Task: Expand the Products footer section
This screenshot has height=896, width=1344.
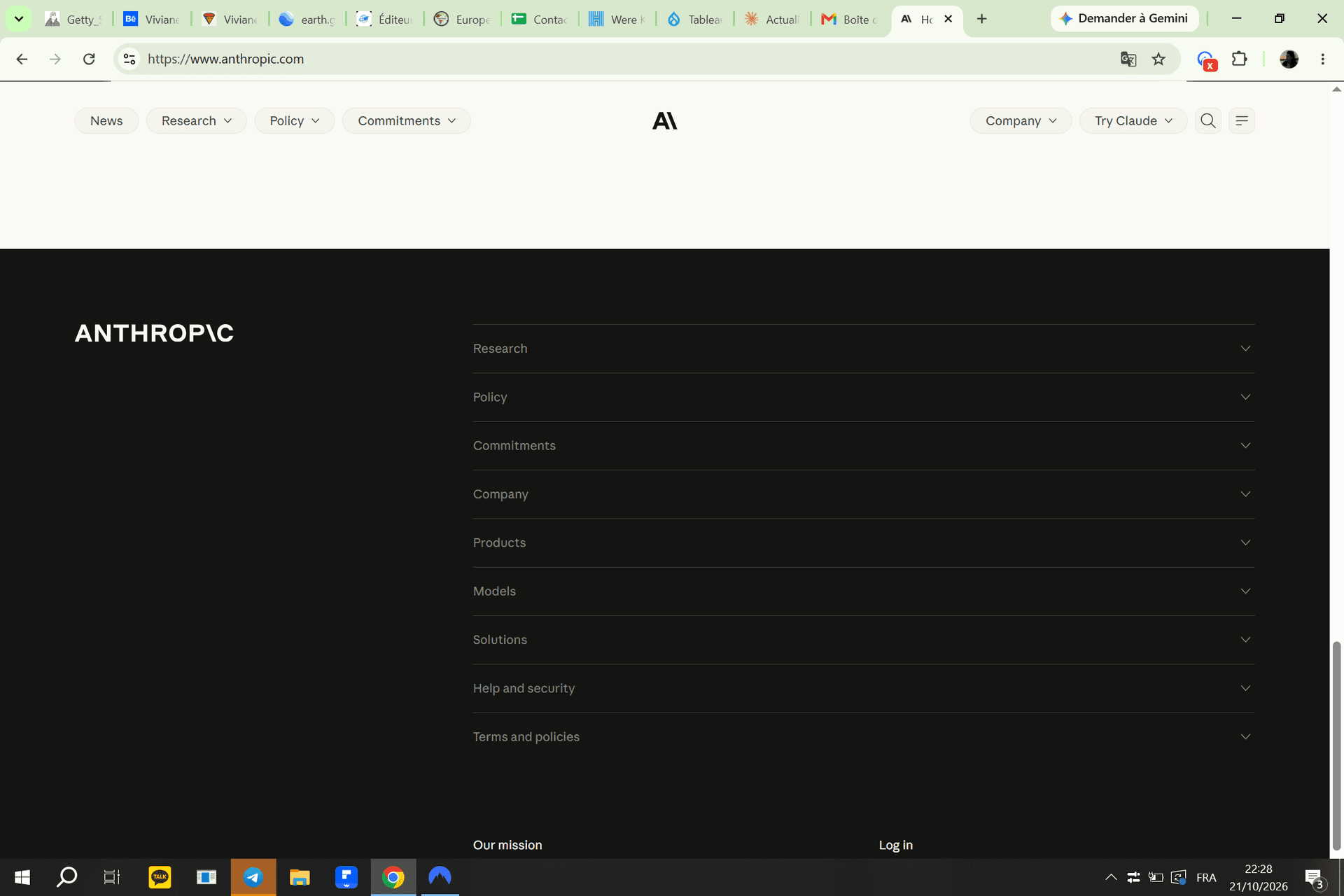Action: (864, 542)
